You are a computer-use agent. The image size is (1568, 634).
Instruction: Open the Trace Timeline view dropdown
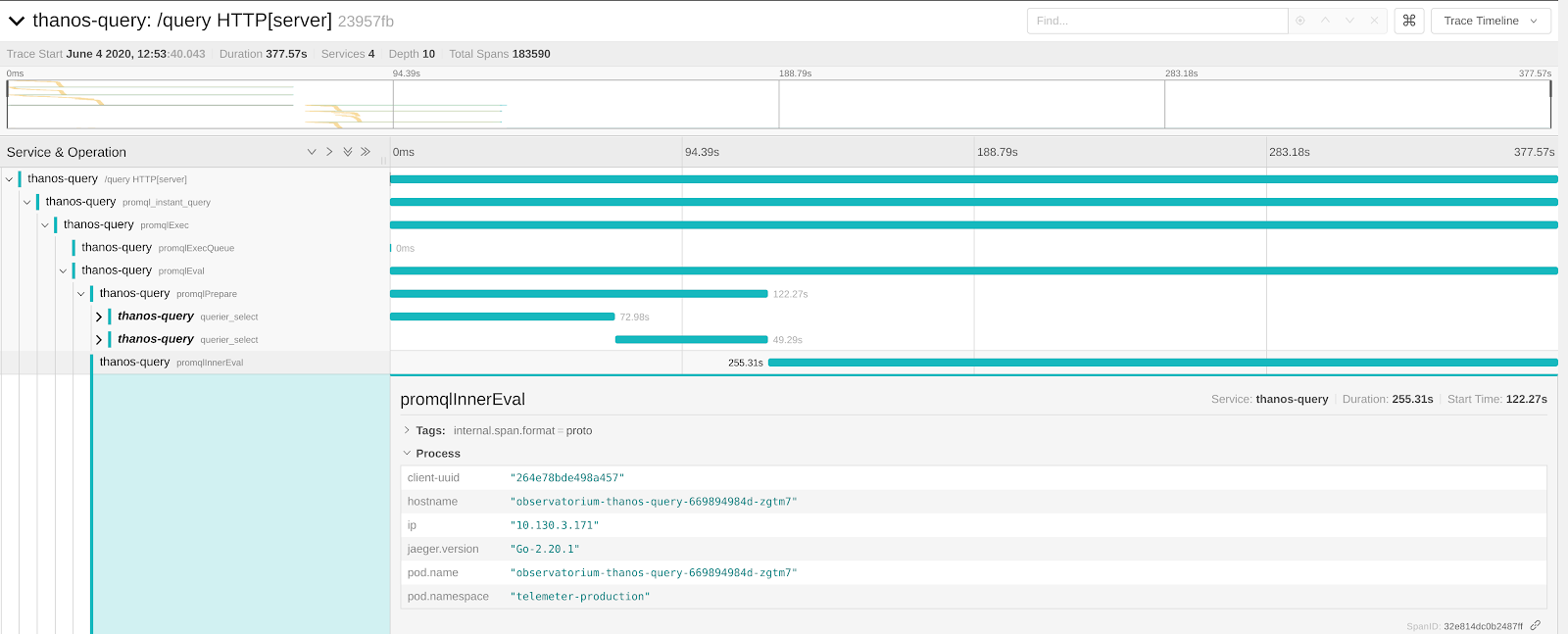tap(1490, 21)
